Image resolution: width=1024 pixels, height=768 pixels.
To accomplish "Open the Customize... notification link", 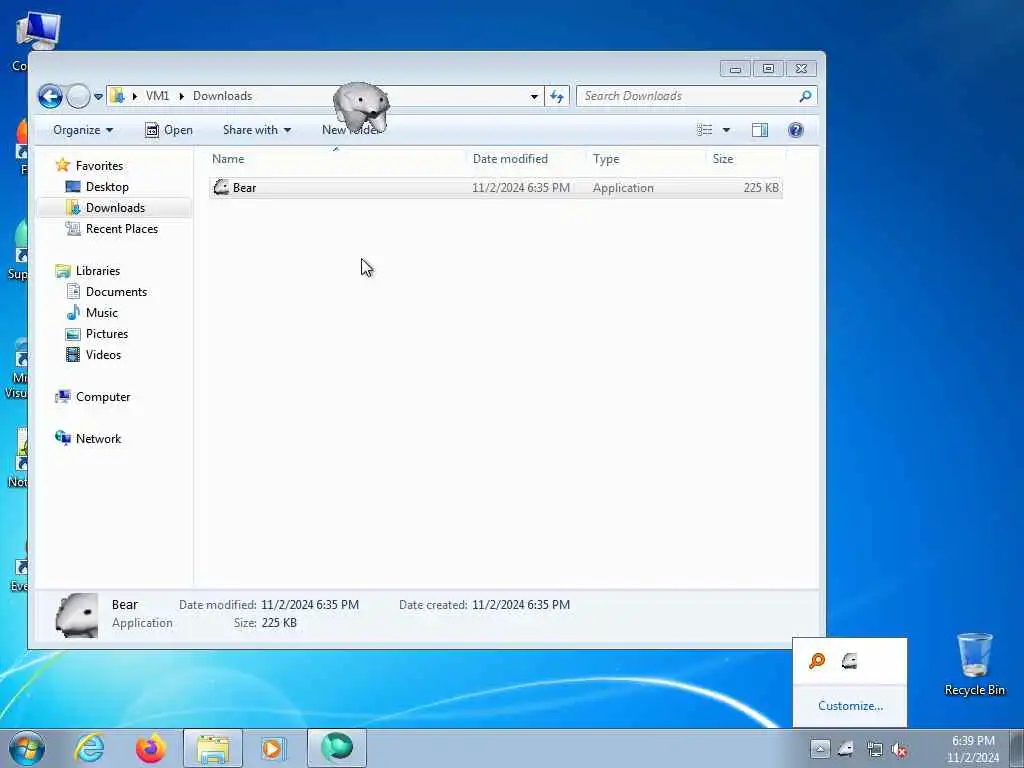I will coord(850,706).
